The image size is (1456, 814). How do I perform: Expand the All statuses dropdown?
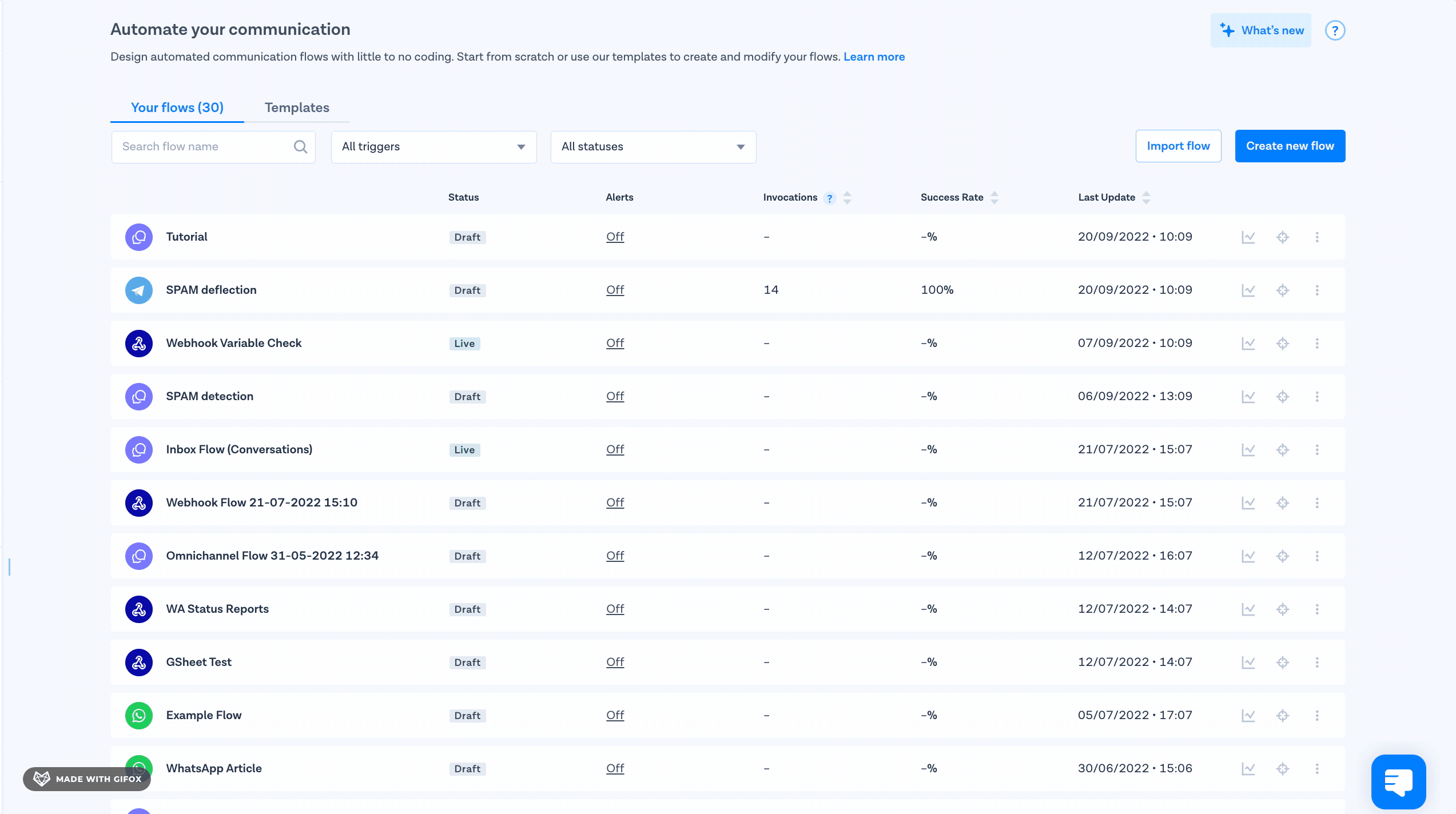pos(653,147)
